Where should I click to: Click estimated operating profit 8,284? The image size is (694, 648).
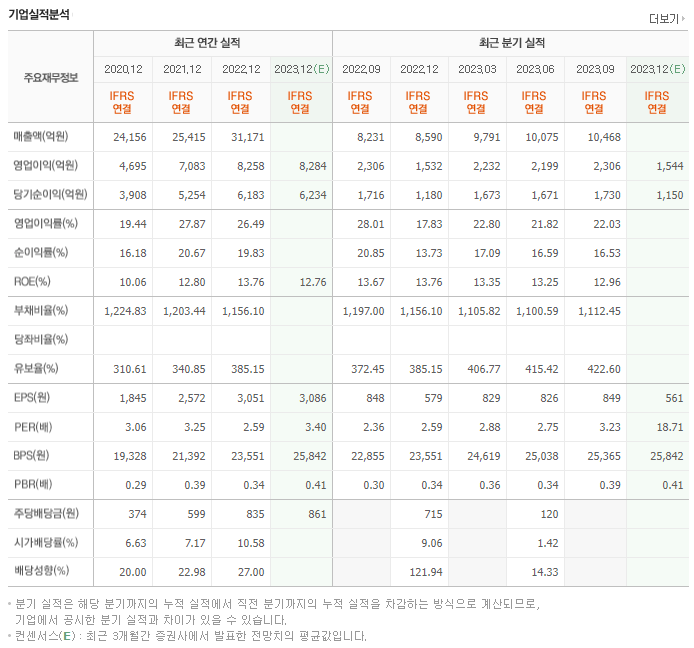click(312, 166)
